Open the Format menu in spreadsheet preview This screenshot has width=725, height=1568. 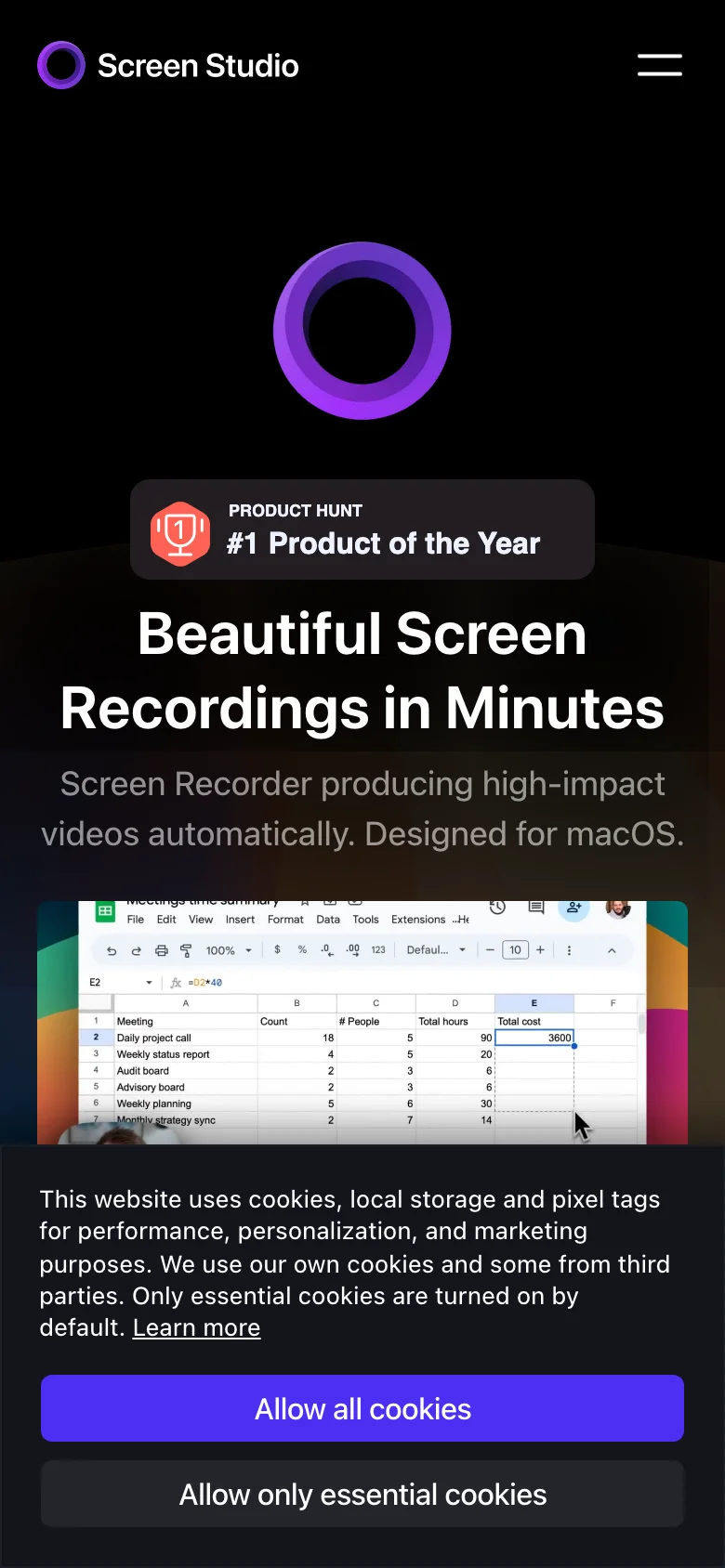point(285,920)
